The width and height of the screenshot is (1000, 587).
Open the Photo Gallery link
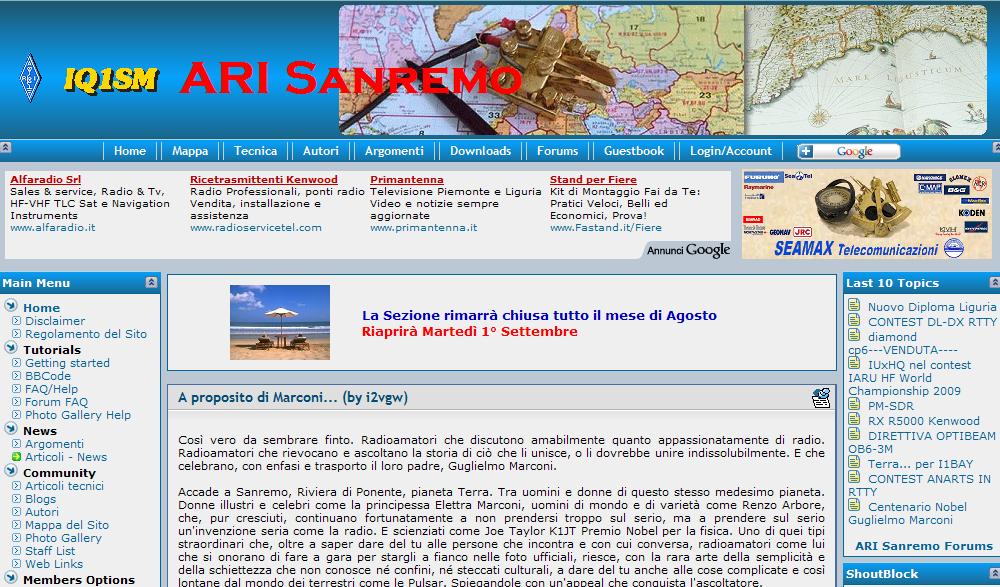click(x=63, y=538)
